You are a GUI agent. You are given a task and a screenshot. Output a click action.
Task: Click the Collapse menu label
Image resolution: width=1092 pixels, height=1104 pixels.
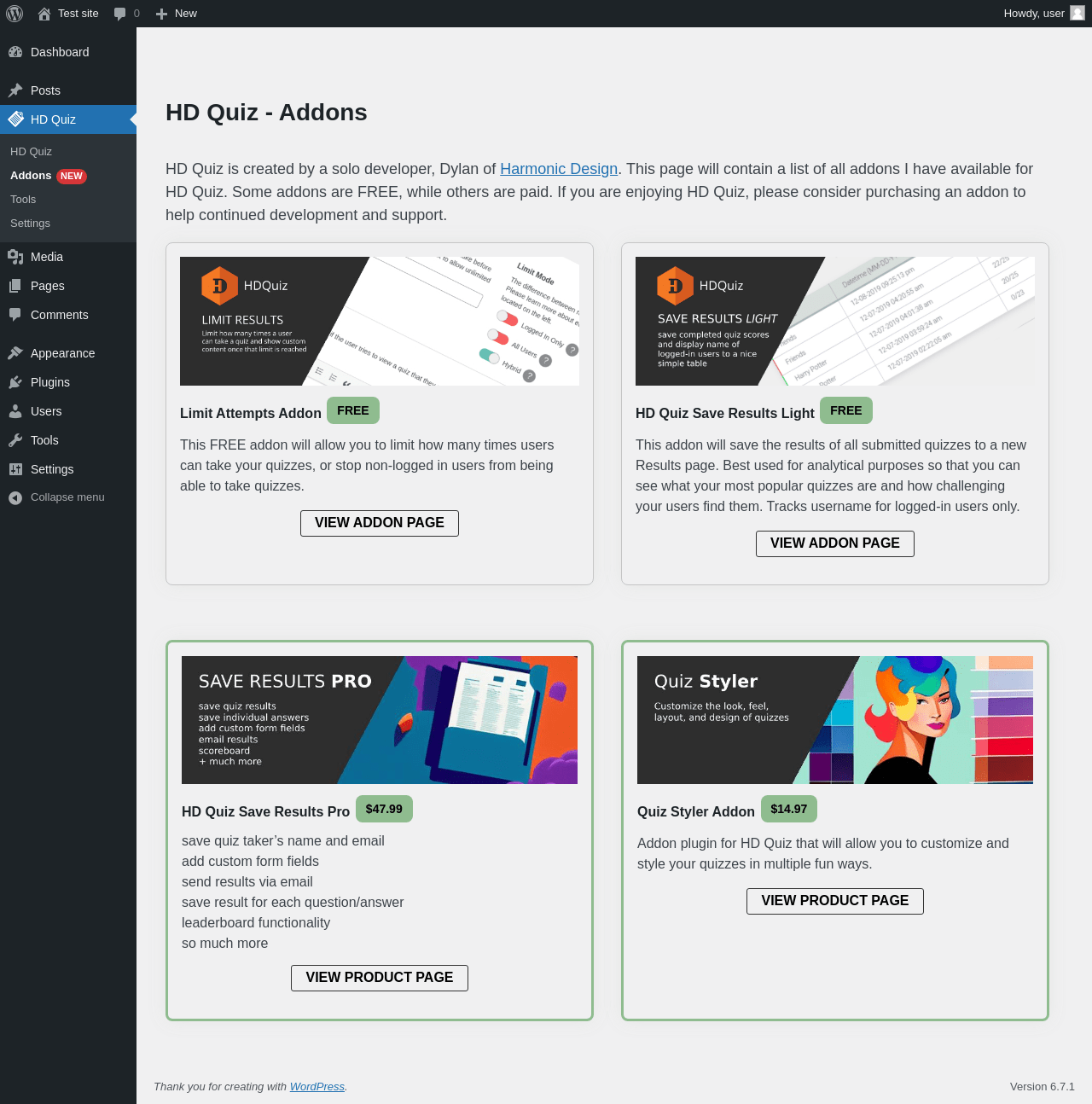pos(67,497)
